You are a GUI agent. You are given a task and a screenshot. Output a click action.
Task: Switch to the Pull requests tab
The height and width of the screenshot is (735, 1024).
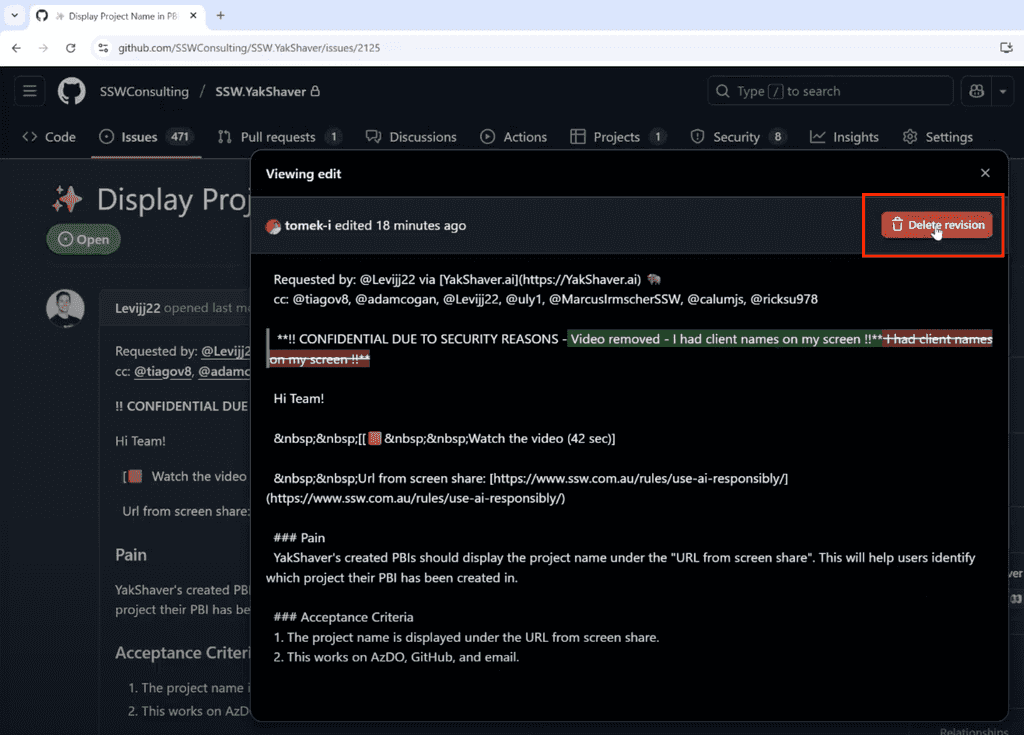click(279, 137)
